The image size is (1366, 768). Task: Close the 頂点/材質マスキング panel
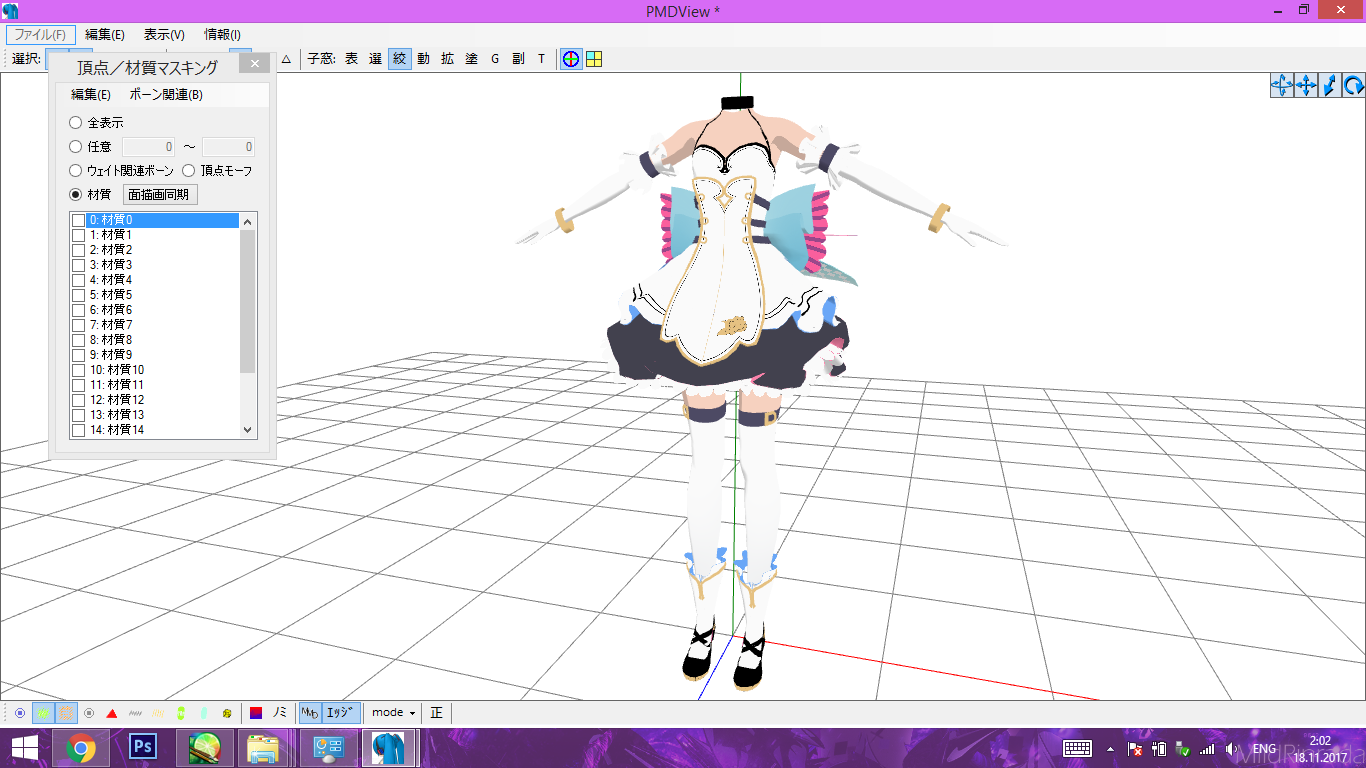click(255, 64)
